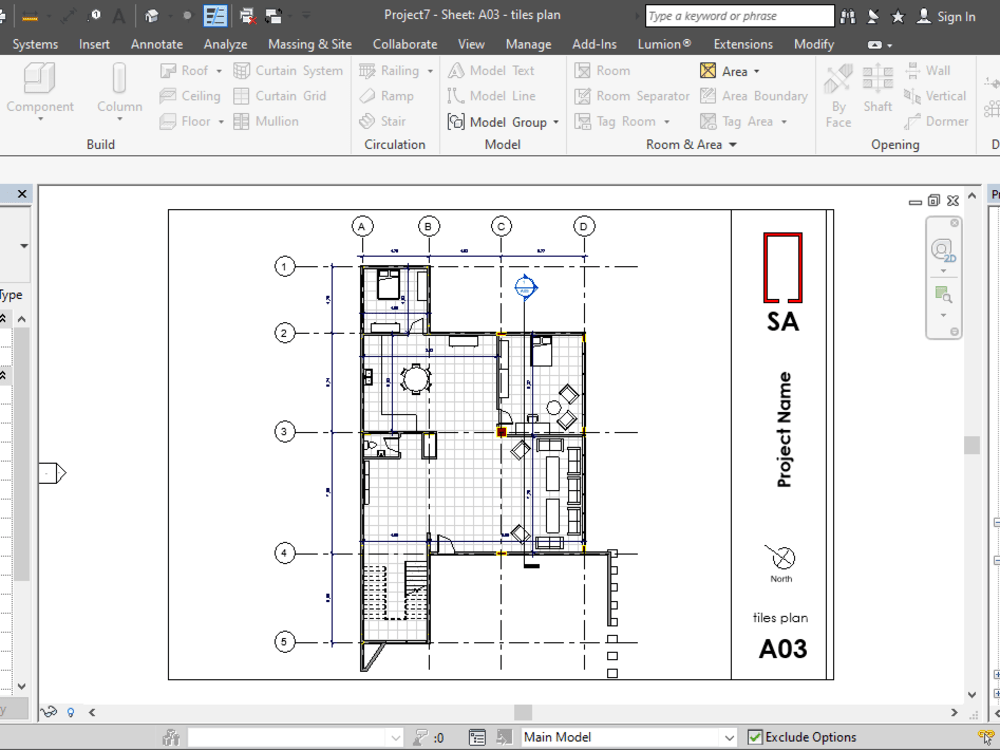Open the Railing dropdown arrow
1000x750 pixels.
(430, 71)
